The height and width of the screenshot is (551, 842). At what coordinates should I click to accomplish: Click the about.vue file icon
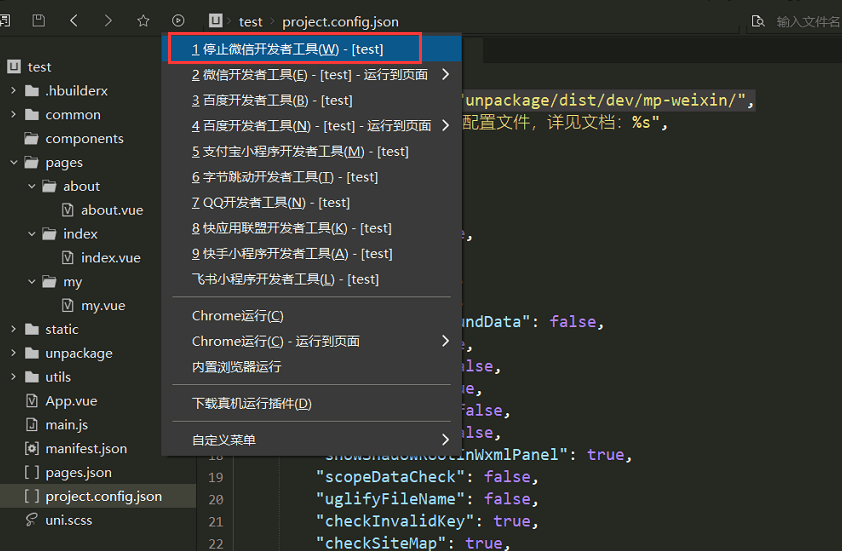[68, 210]
